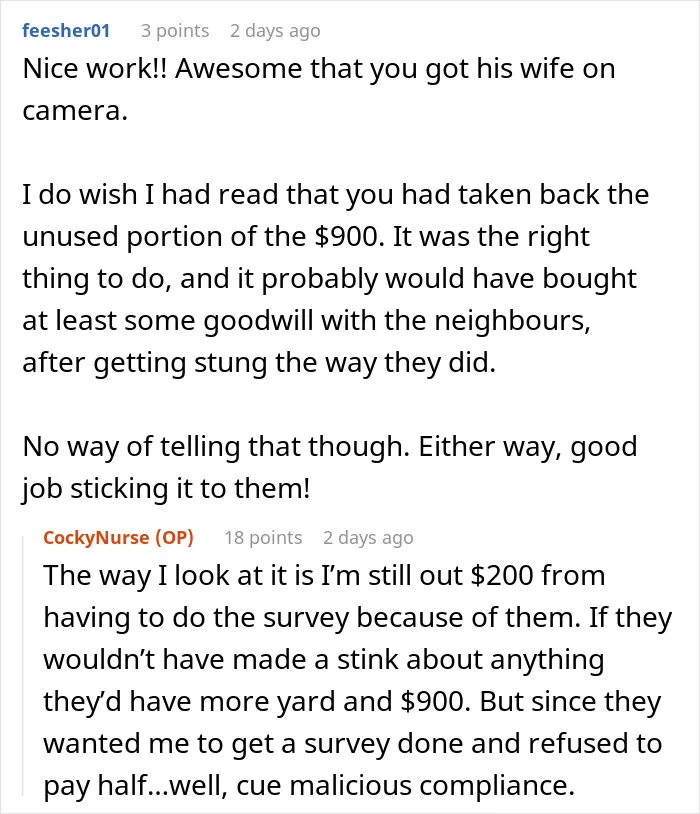Click the 3 points score label

(175, 31)
